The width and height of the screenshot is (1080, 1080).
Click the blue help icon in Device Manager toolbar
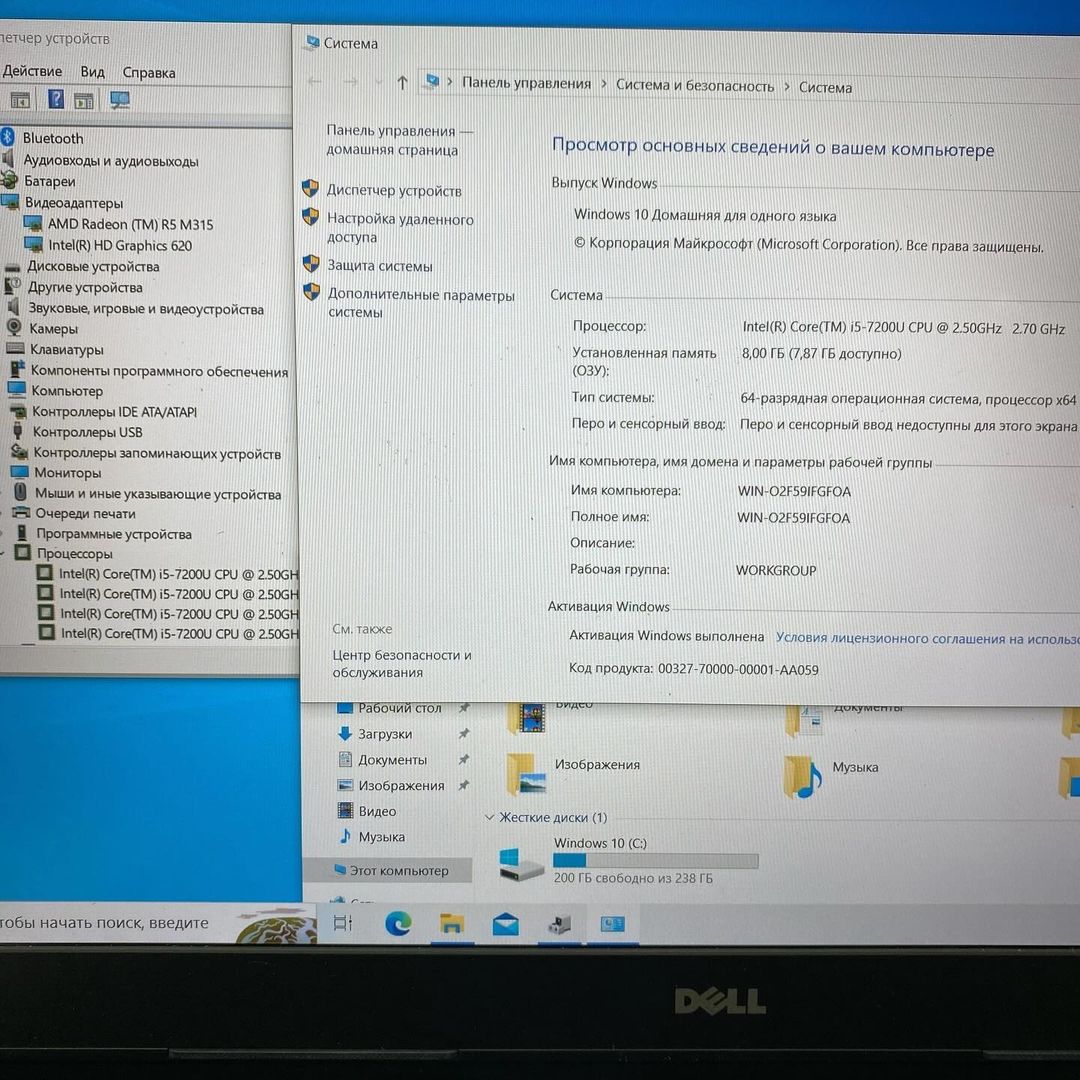pyautogui.click(x=56, y=99)
